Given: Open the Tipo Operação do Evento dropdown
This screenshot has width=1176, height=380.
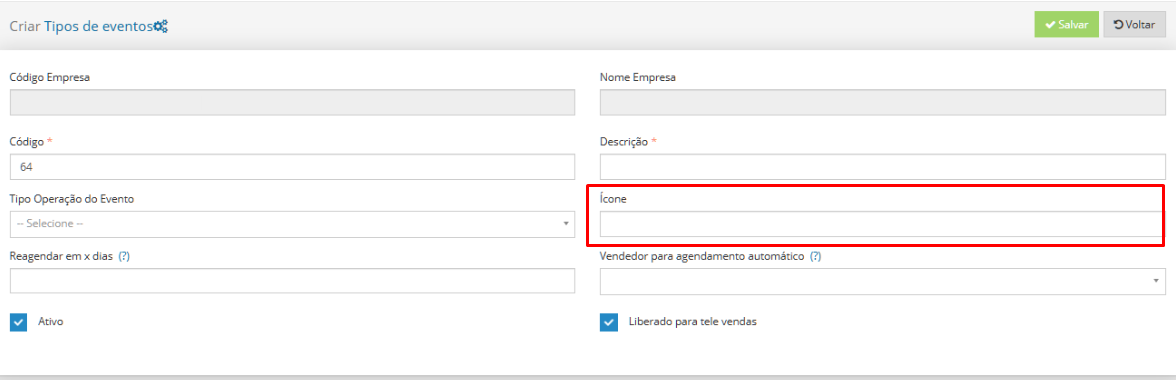Looking at the screenshot, I should click(x=292, y=223).
